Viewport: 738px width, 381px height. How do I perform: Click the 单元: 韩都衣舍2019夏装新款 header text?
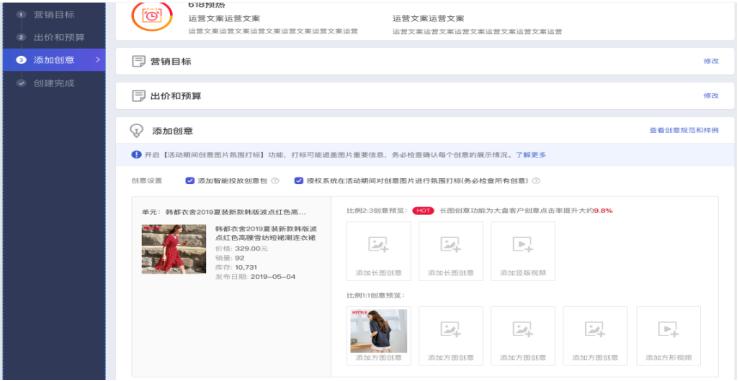(x=224, y=212)
